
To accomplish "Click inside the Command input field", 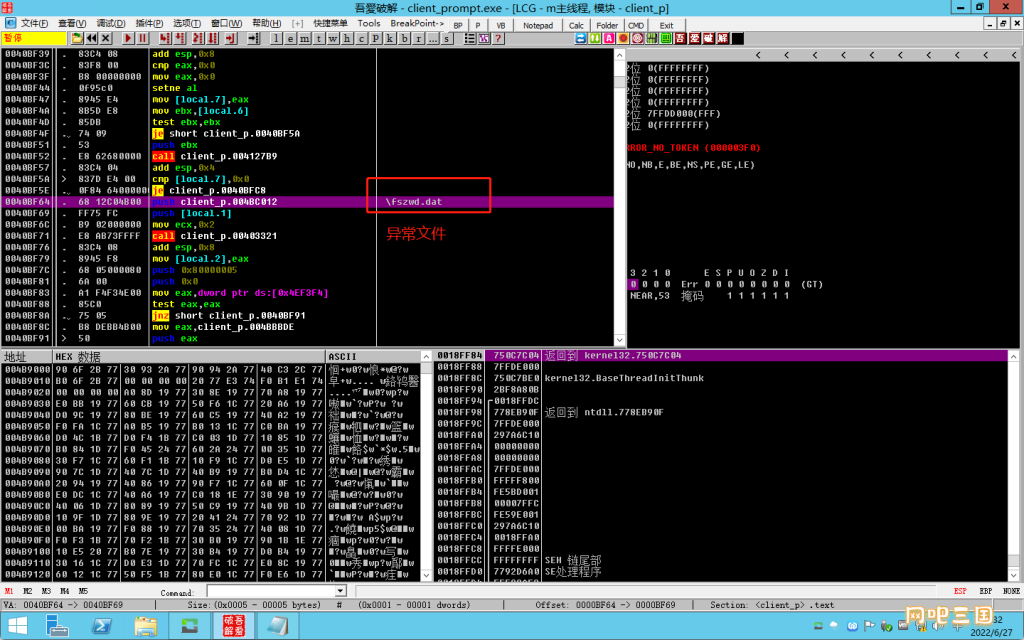I will click(271, 591).
